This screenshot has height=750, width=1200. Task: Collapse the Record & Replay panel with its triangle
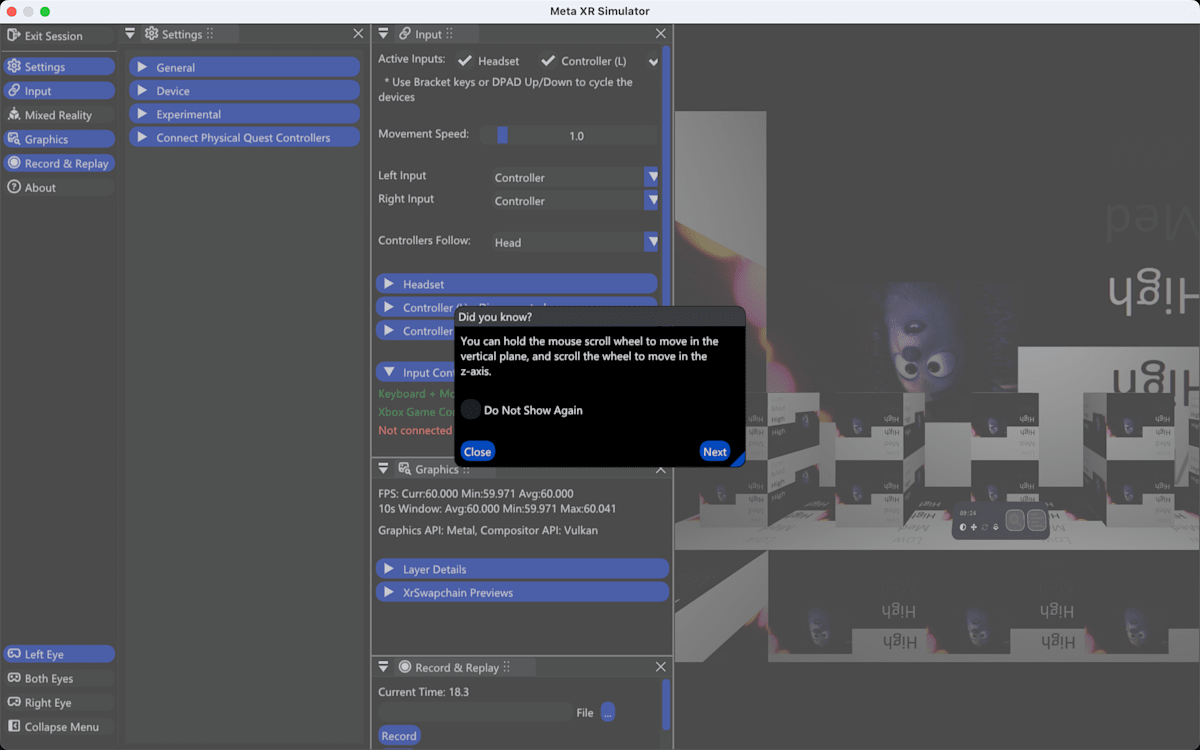(383, 667)
